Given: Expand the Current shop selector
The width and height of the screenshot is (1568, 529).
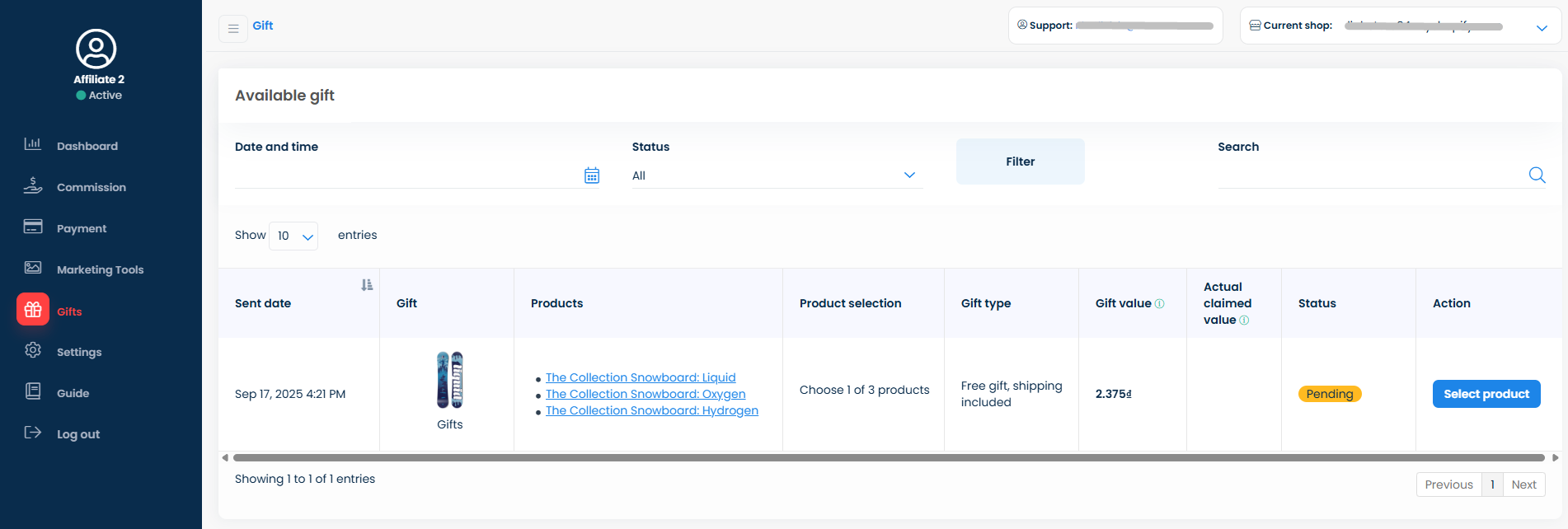Looking at the screenshot, I should [1541, 28].
